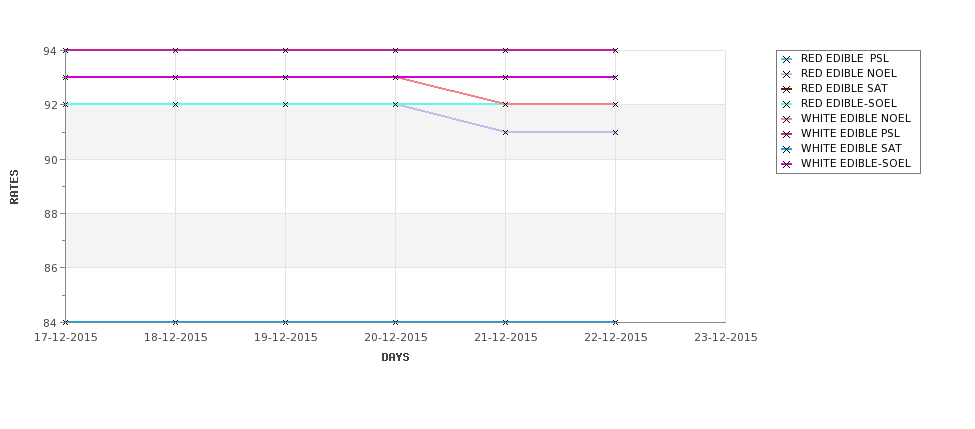This screenshot has height=429, width=975.
Task: Select the WHITE EDIBLE NOEL legend label
Action: (x=856, y=118)
